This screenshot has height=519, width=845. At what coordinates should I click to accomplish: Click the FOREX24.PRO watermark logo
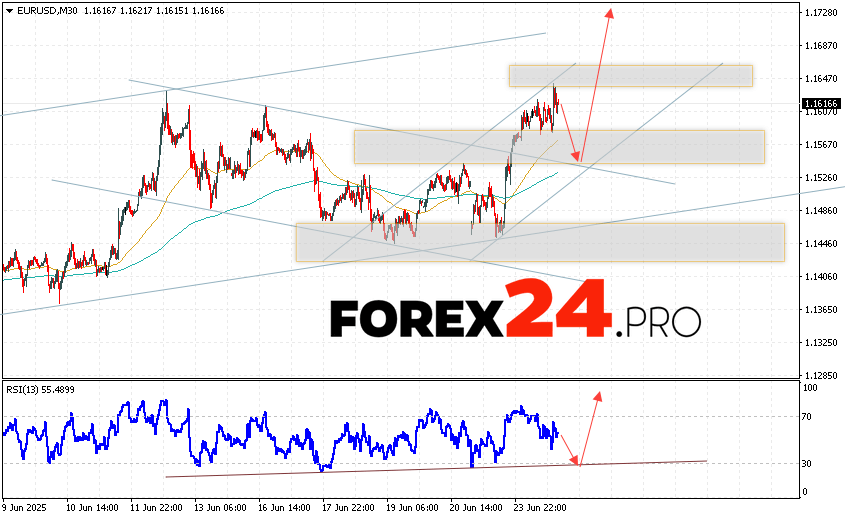(515, 315)
